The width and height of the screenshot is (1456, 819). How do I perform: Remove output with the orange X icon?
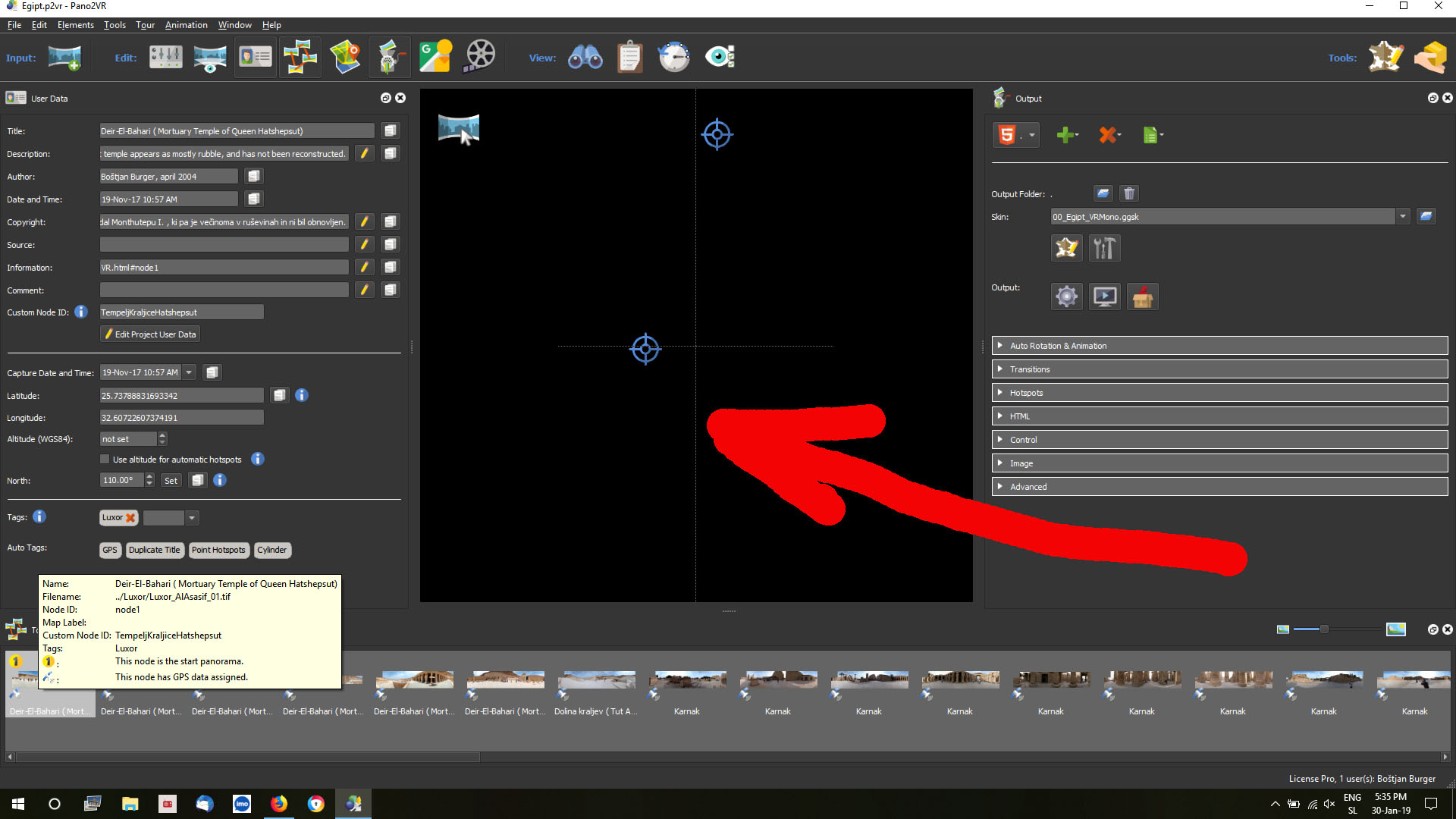pos(1108,135)
